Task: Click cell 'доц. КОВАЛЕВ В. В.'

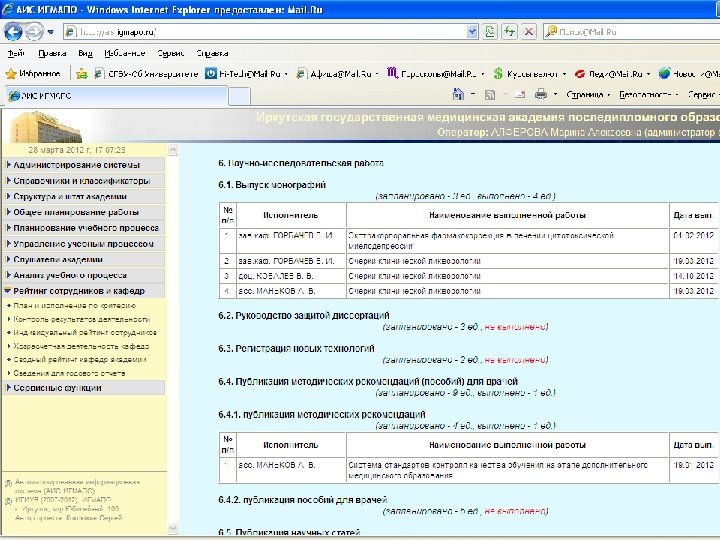Action: [x=291, y=276]
